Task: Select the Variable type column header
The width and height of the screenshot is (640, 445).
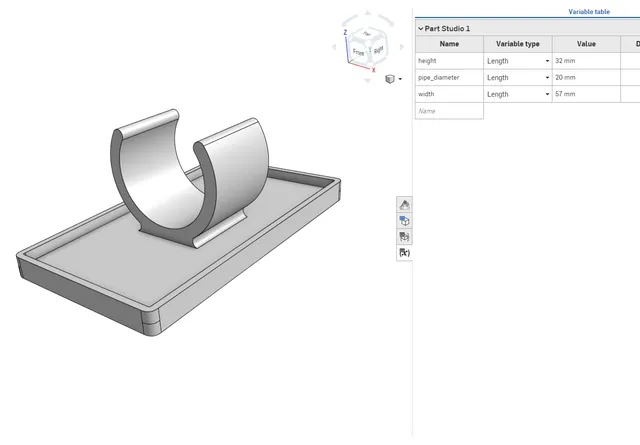Action: click(518, 44)
